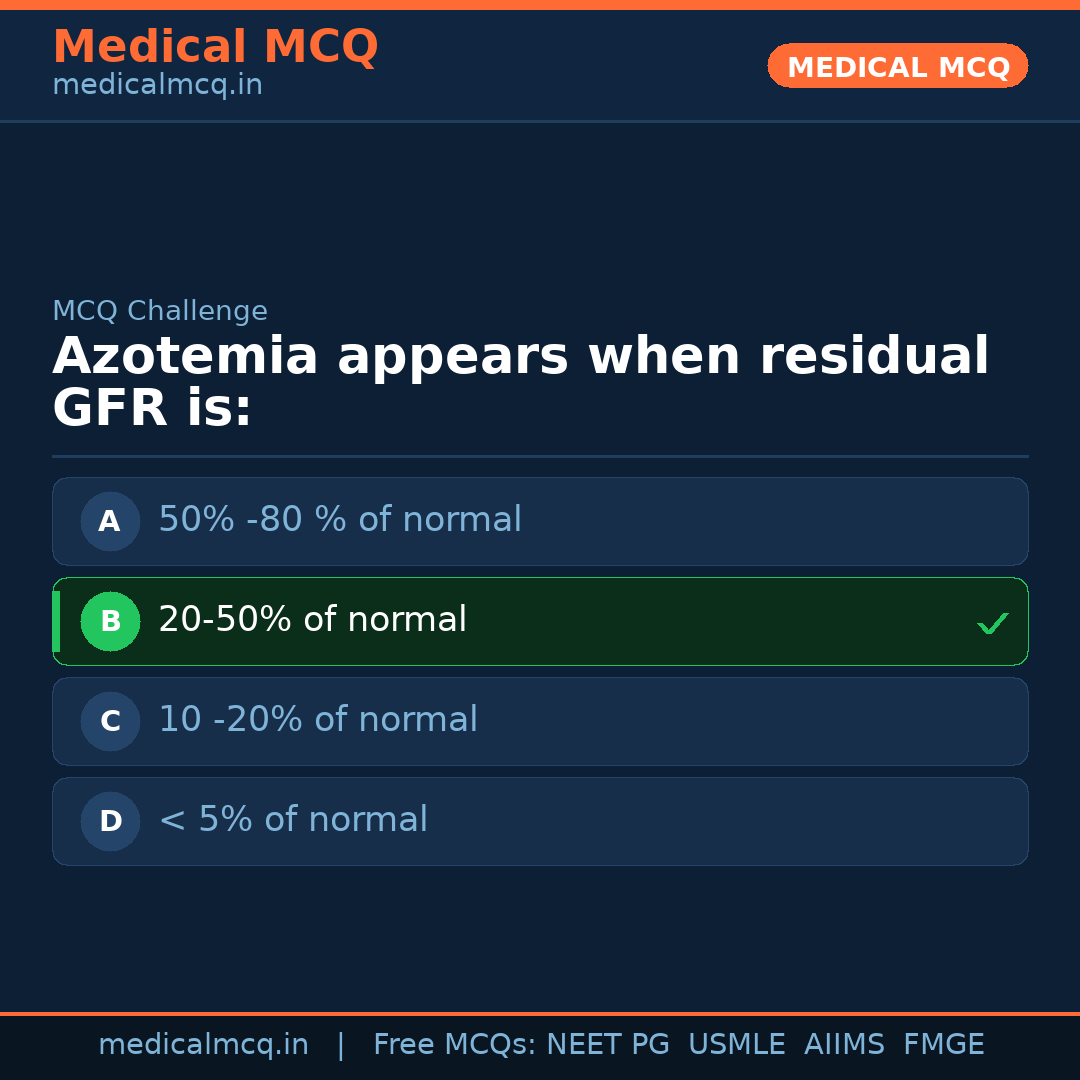
Task: Select answer 20-50% of normal
Action: point(312,620)
